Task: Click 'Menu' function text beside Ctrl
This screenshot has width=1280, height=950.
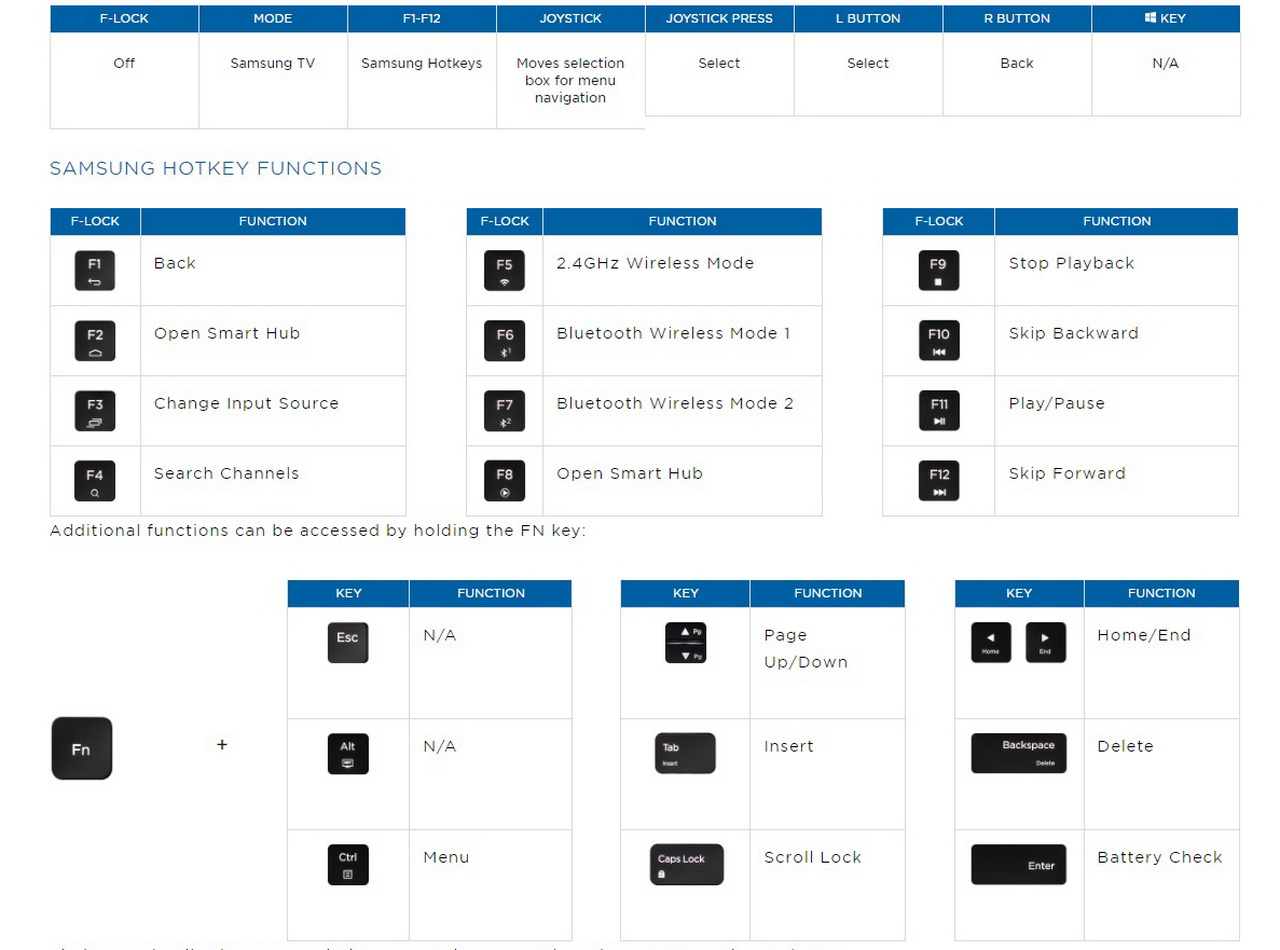Action: (x=446, y=858)
